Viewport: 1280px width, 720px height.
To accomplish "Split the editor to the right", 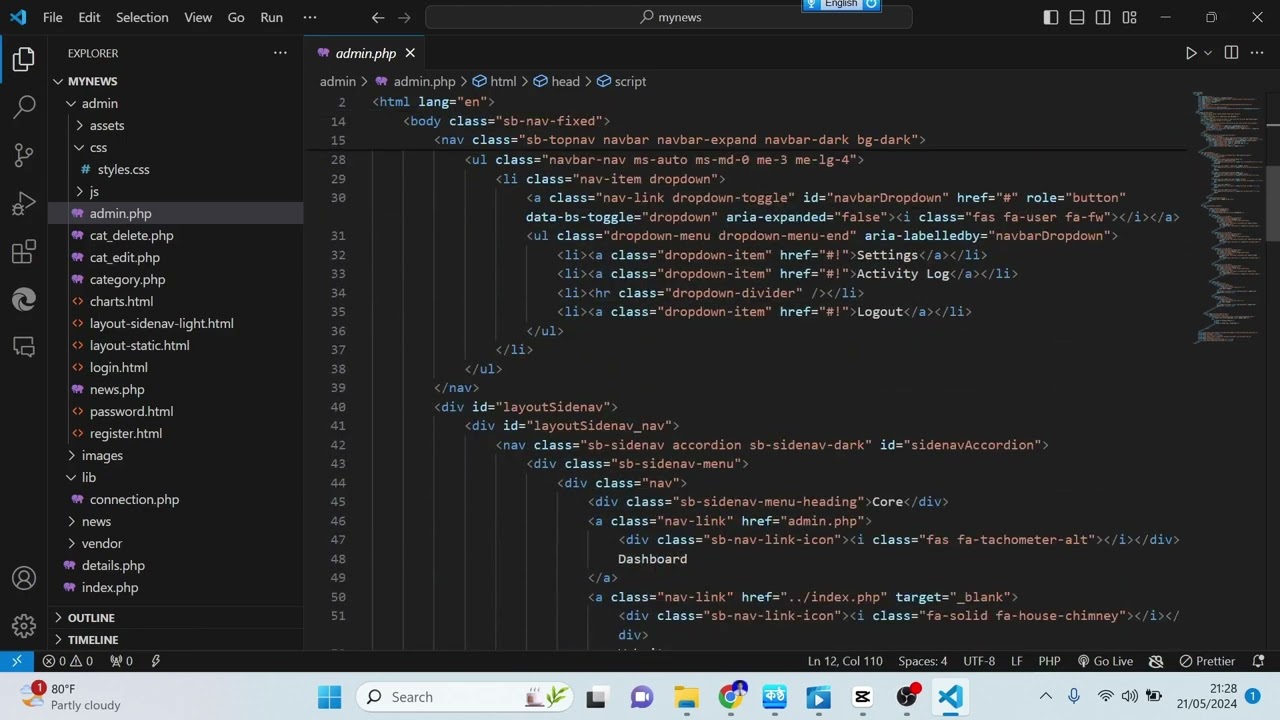I will pyautogui.click(x=1231, y=53).
